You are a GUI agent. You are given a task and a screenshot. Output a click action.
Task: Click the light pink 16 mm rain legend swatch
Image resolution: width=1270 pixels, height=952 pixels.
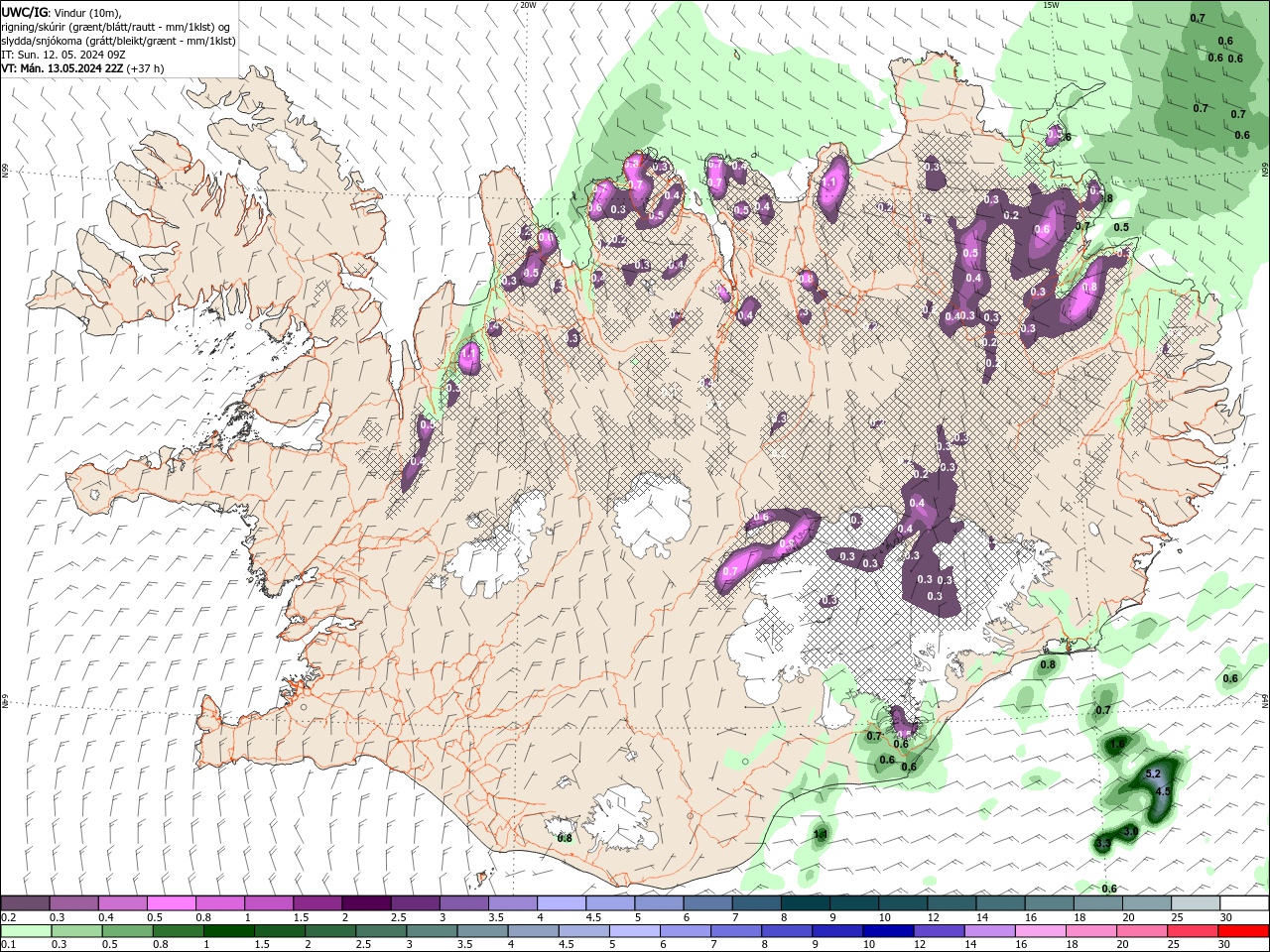click(x=1041, y=931)
